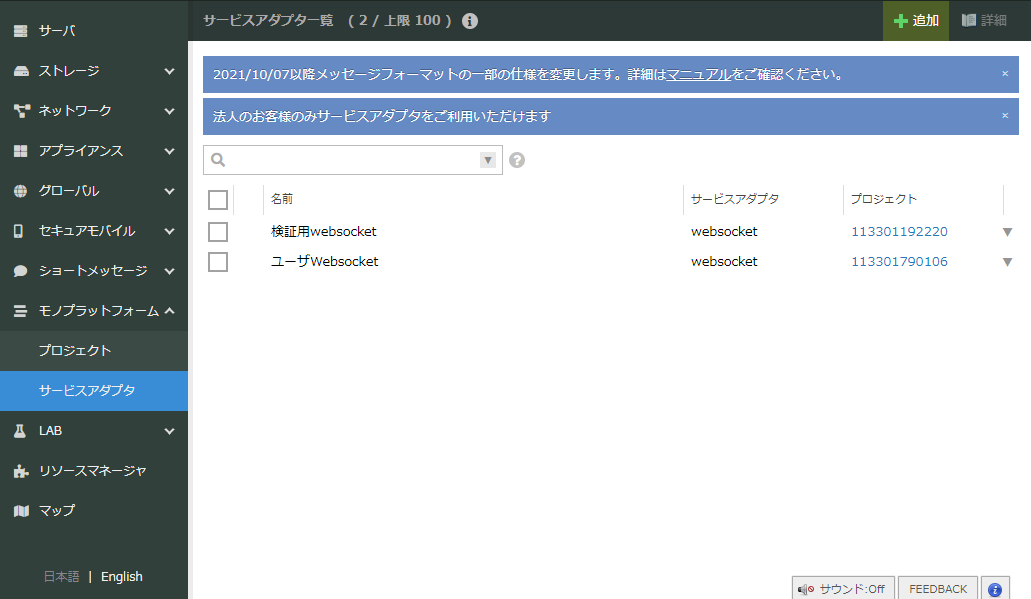The height and width of the screenshot is (599, 1031).
Task: Select the ユーザWebsocket name cell
Action: click(x=324, y=262)
